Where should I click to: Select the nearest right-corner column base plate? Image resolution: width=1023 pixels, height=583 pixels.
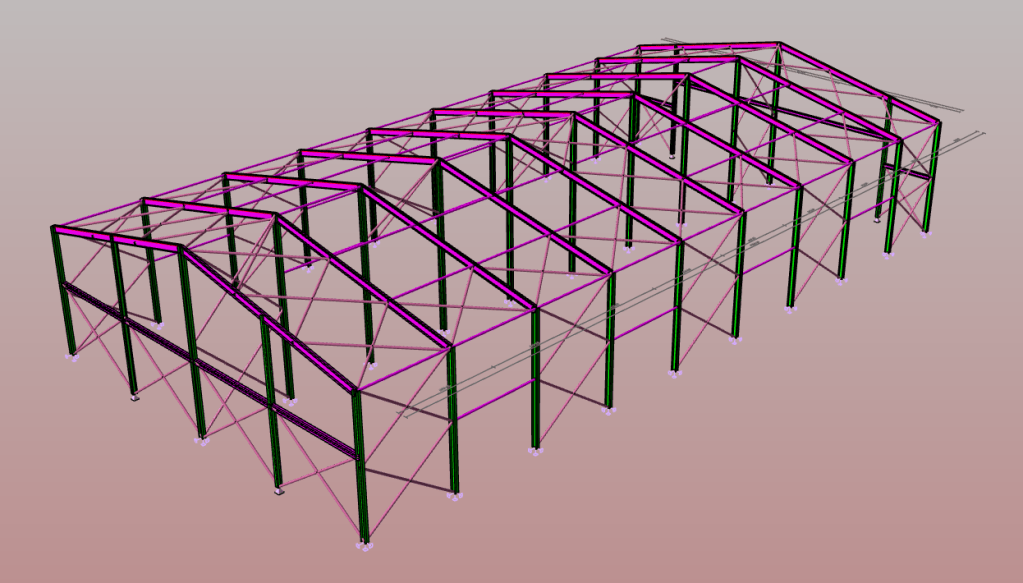click(366, 545)
